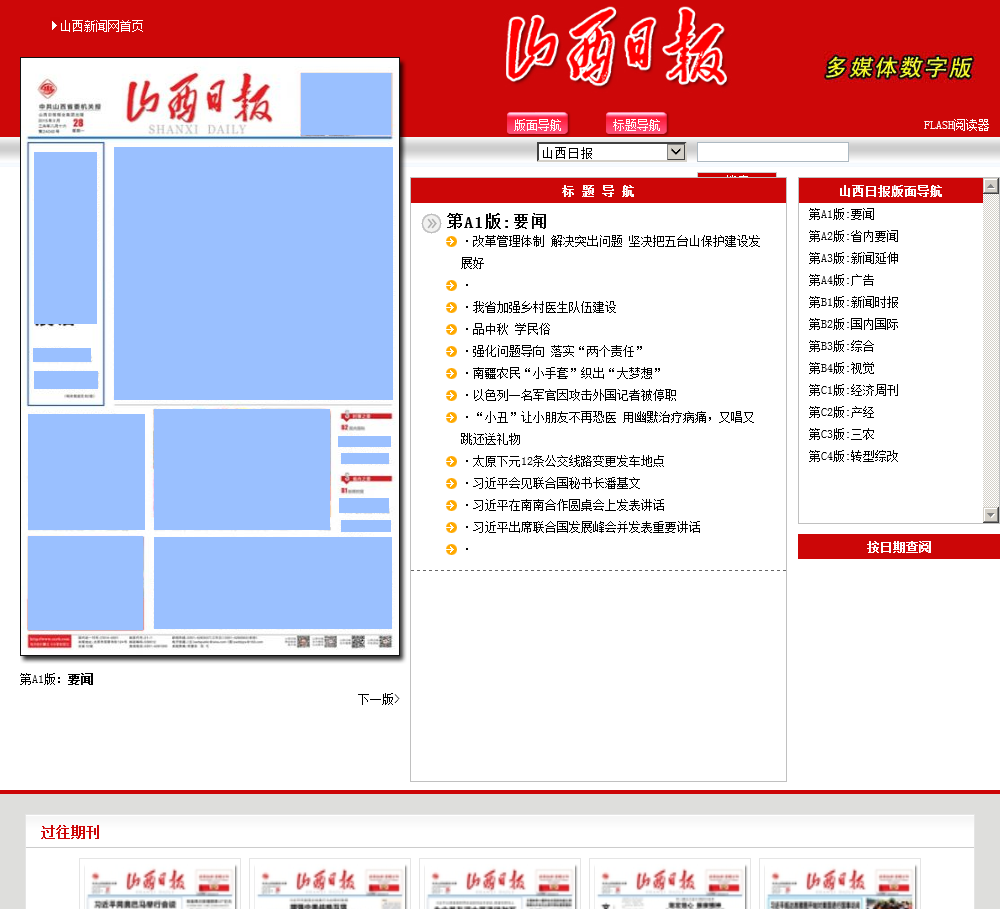Click orange arrow icon beside "小丑" article
This screenshot has width=1000, height=909.
click(452, 417)
